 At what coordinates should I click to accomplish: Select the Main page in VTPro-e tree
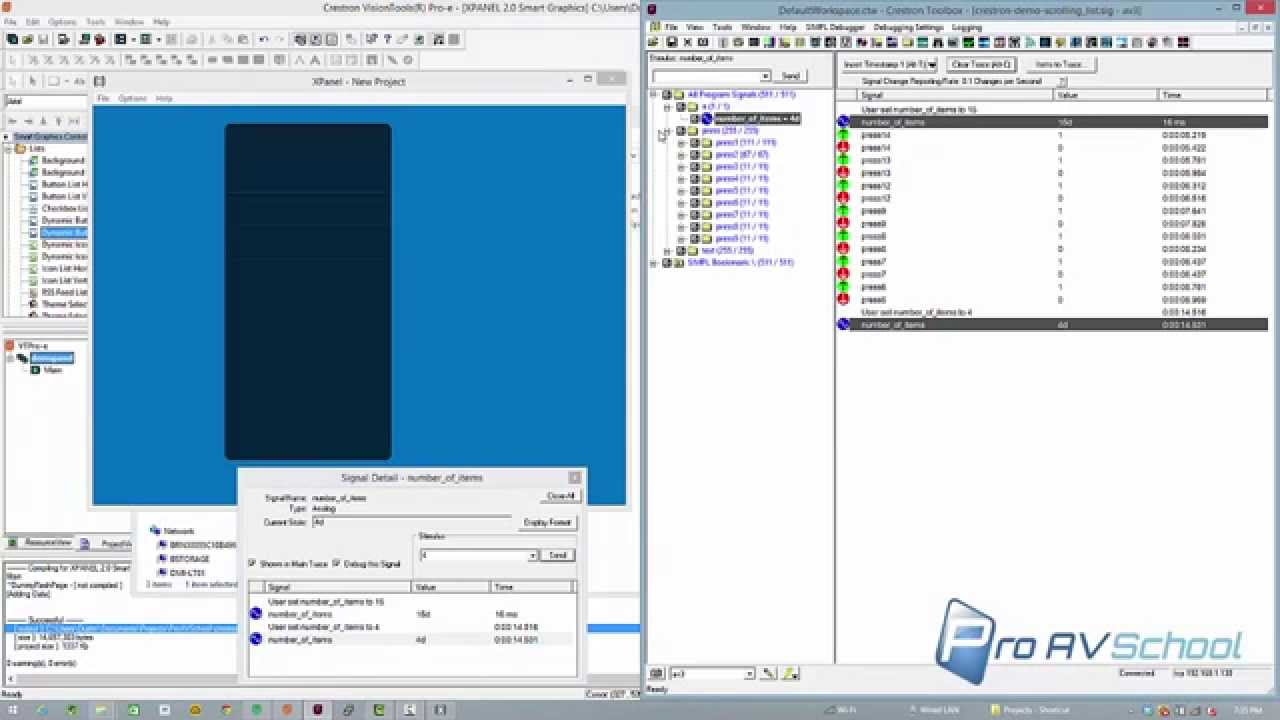52,370
